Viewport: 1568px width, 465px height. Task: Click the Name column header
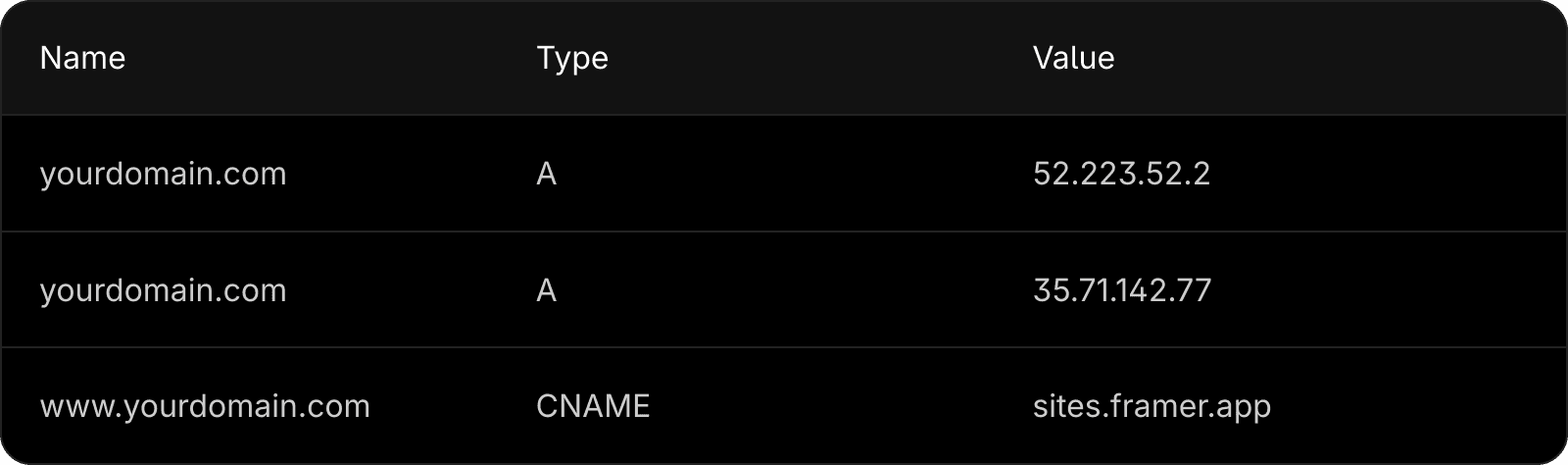82,58
